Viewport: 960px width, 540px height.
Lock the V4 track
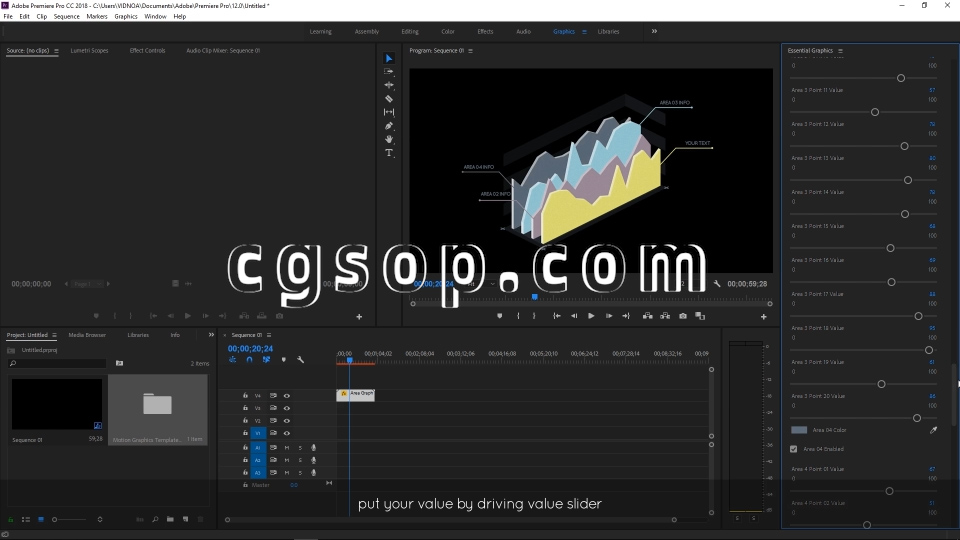pos(246,396)
